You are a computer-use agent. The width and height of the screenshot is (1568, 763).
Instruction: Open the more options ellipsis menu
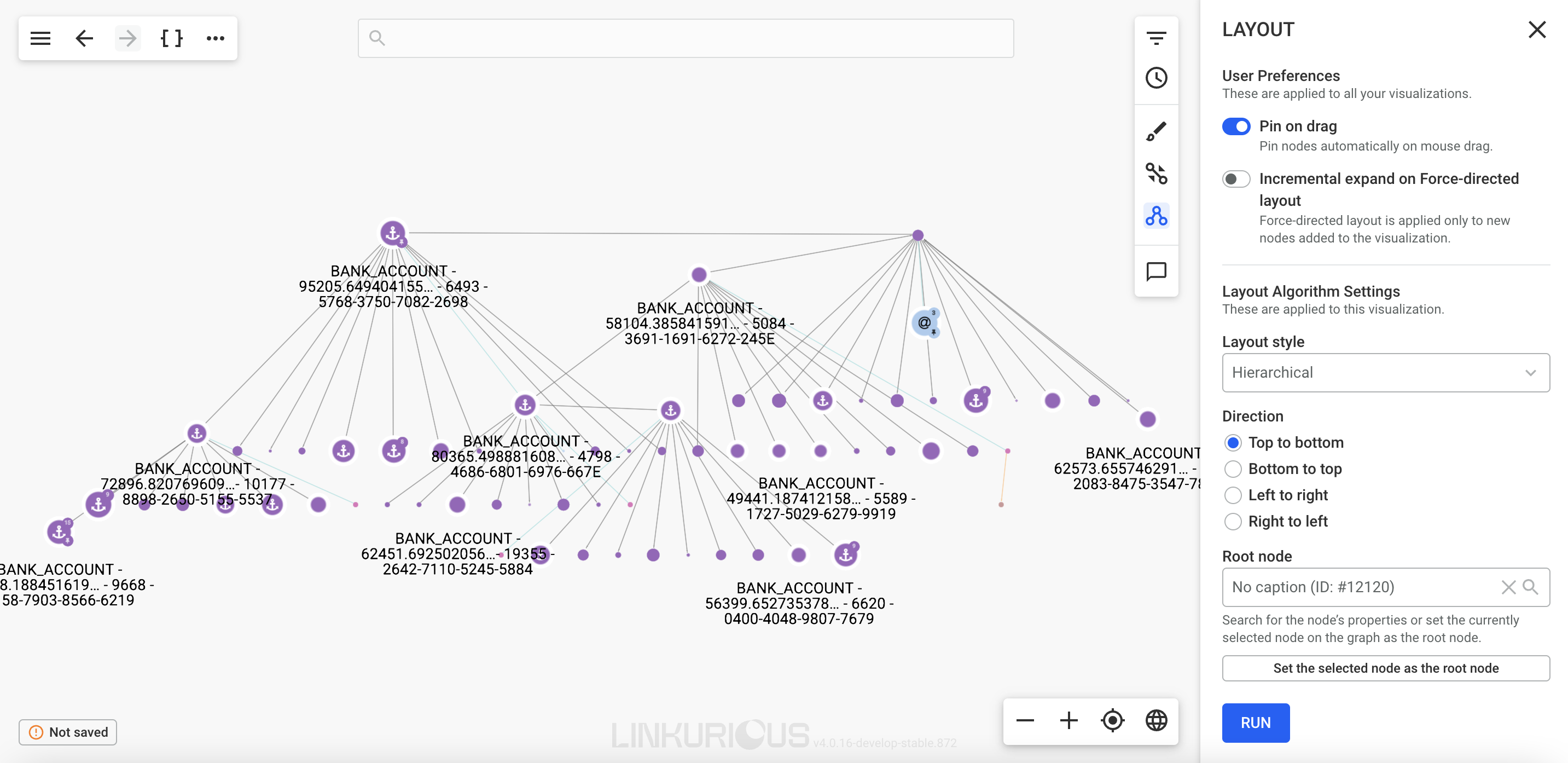(x=215, y=38)
